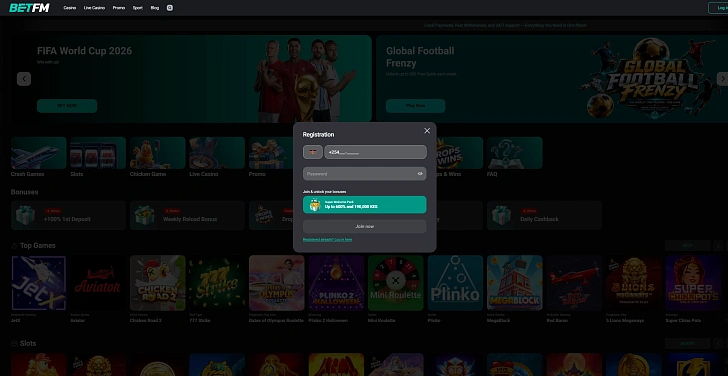The width and height of the screenshot is (728, 376).
Task: Open the Plinko 2 Halloween thumbnail
Action: coord(336,283)
